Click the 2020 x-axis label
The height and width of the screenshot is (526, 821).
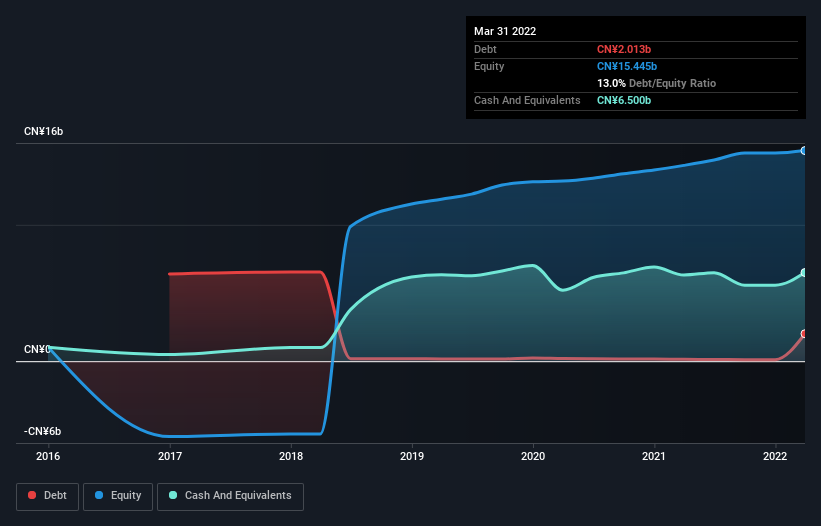[x=533, y=456]
